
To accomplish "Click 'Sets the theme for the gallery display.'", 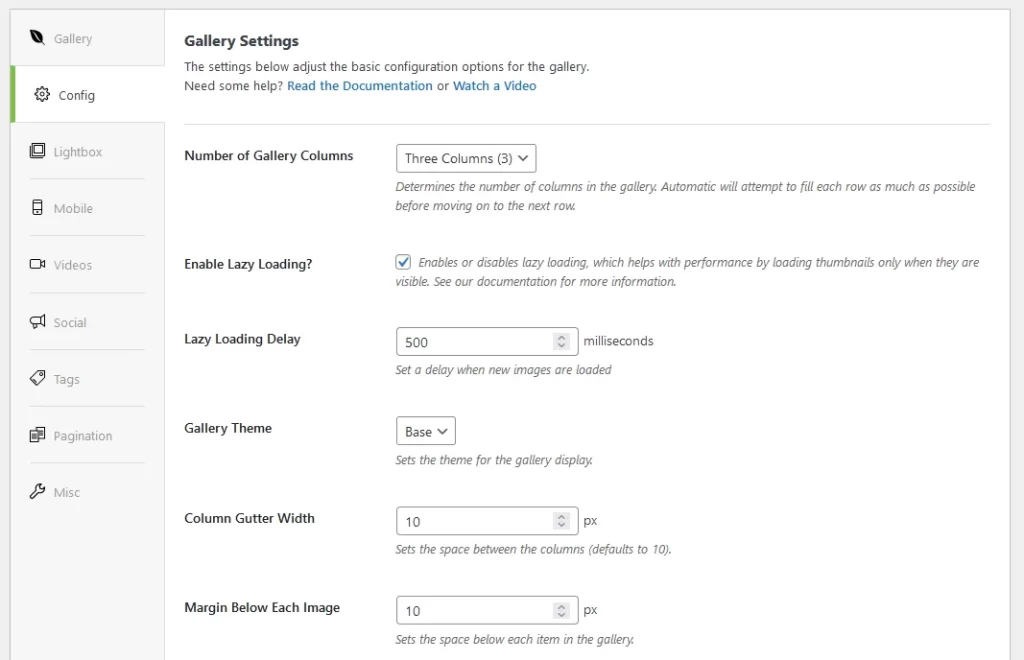I will [494, 460].
